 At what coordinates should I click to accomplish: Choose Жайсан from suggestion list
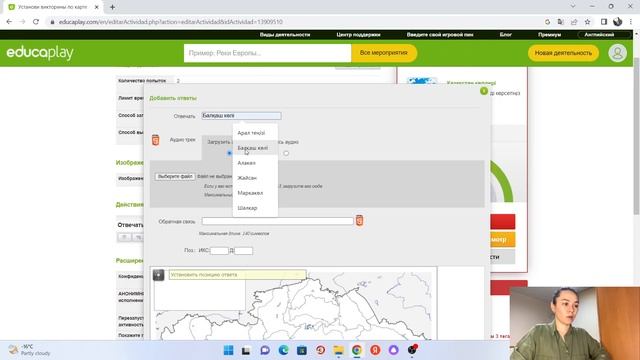[255, 178]
